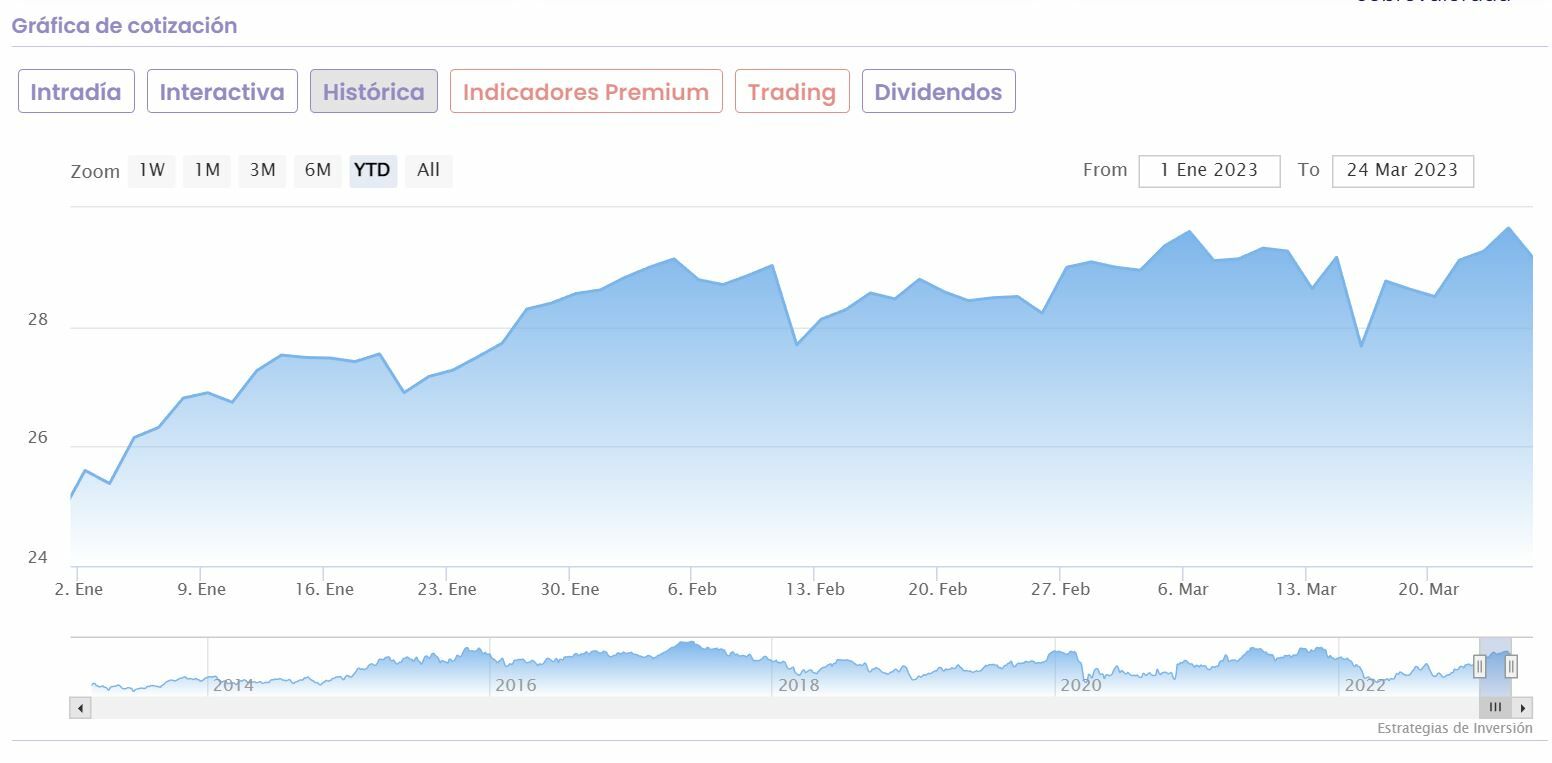
Task: Set chart zoom to 1W
Action: click(152, 171)
